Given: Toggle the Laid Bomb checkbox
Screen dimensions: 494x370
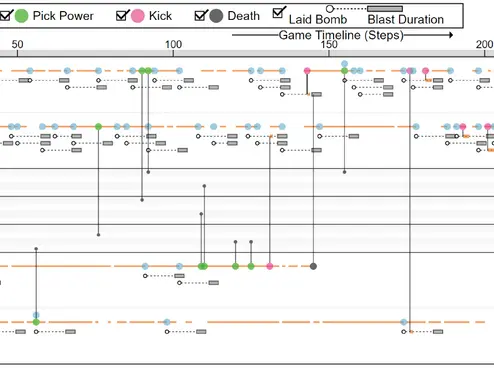Looking at the screenshot, I should point(278,12).
